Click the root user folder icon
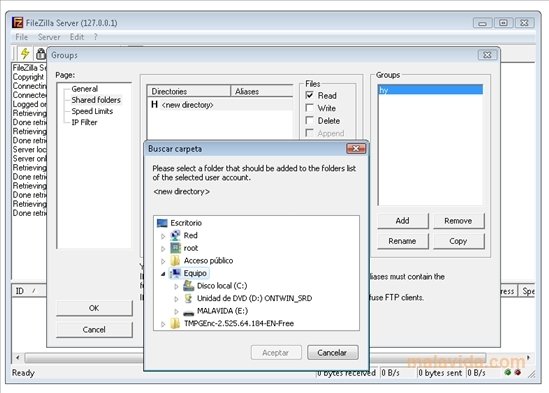This screenshot has height=393, width=549. tap(175, 248)
